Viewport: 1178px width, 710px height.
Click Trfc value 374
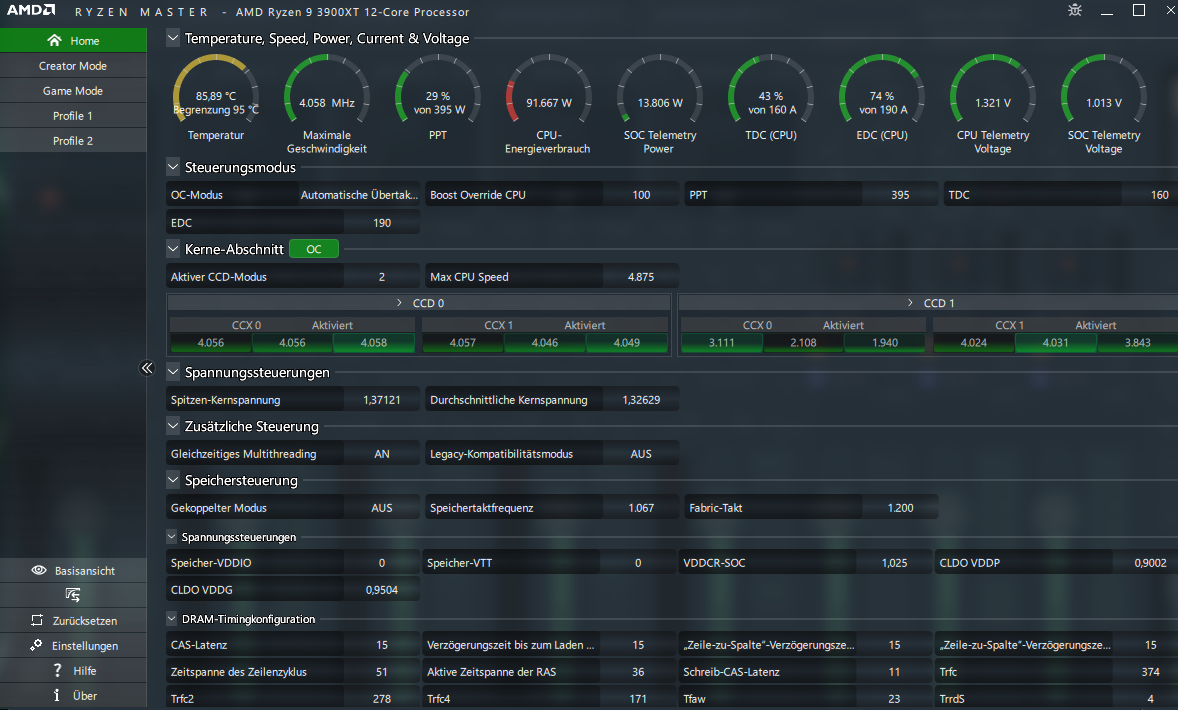pos(1150,672)
